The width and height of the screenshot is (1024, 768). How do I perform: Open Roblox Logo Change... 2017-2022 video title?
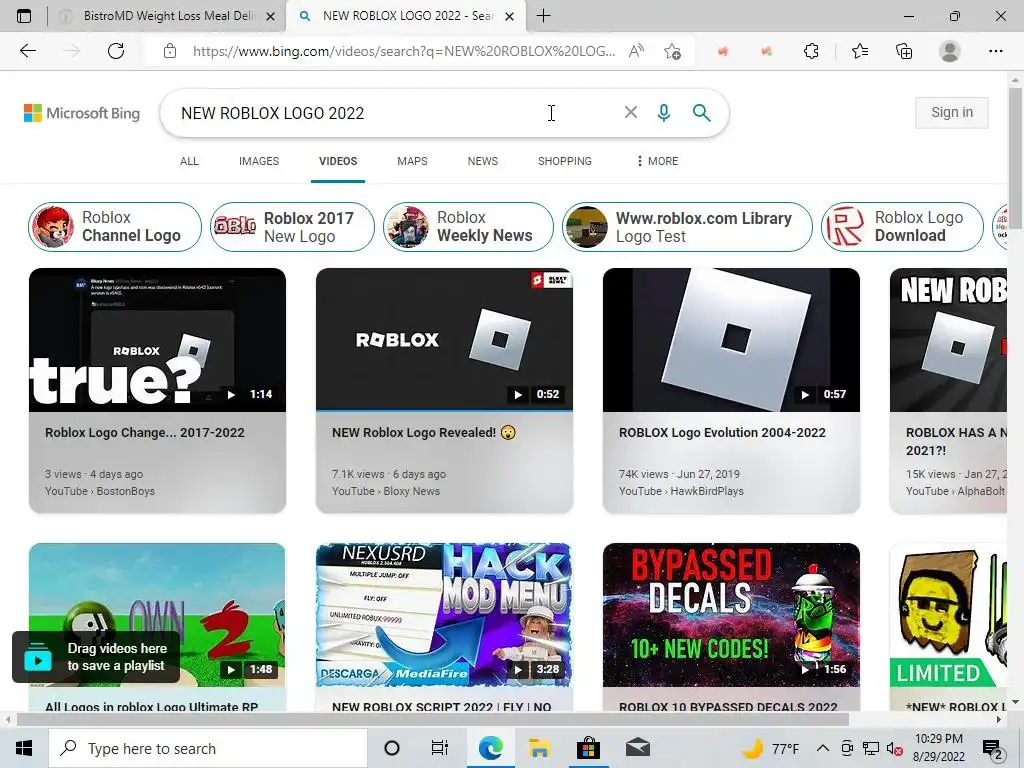coord(144,432)
